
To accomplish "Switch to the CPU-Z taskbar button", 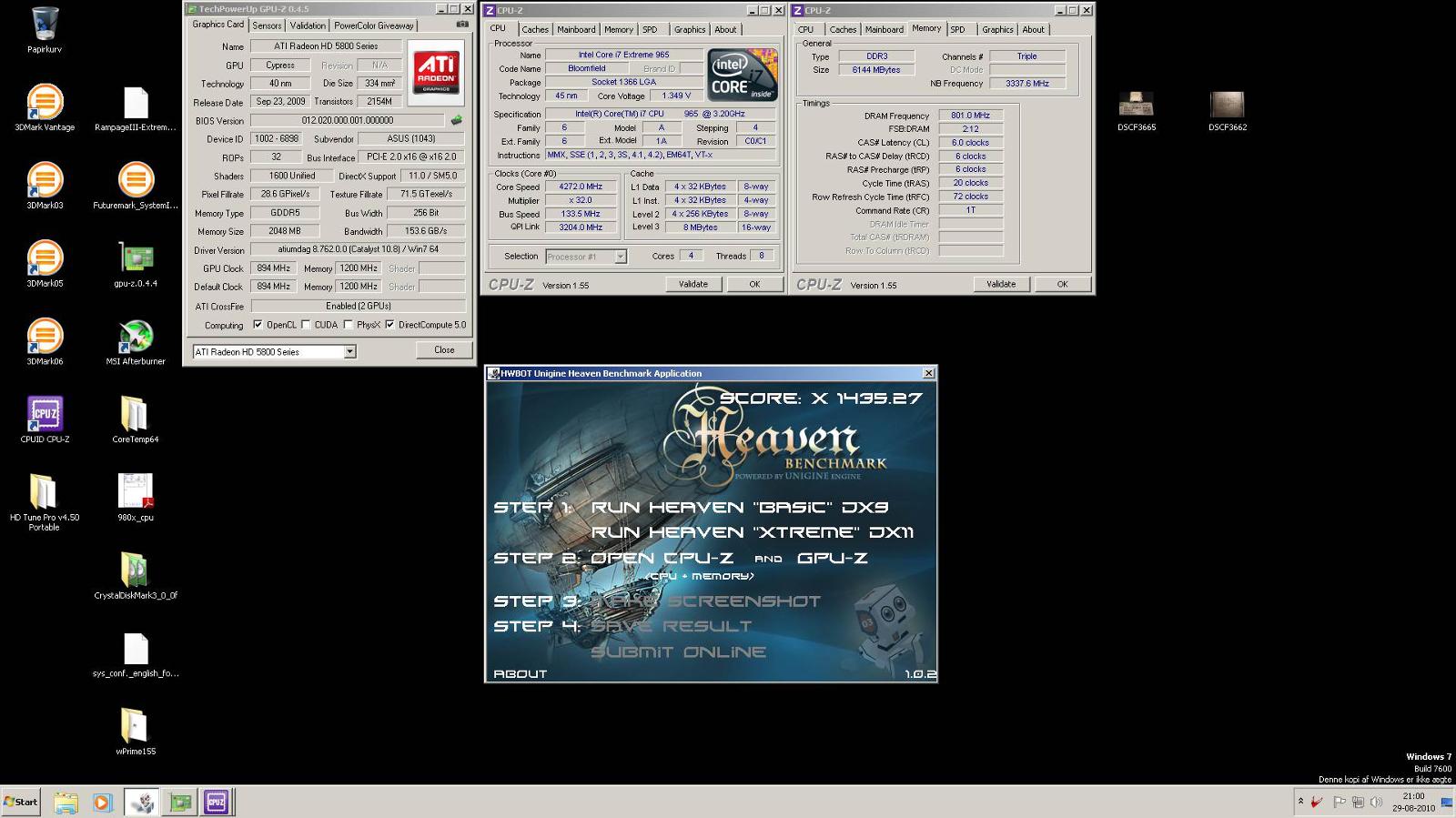I will 217,802.
